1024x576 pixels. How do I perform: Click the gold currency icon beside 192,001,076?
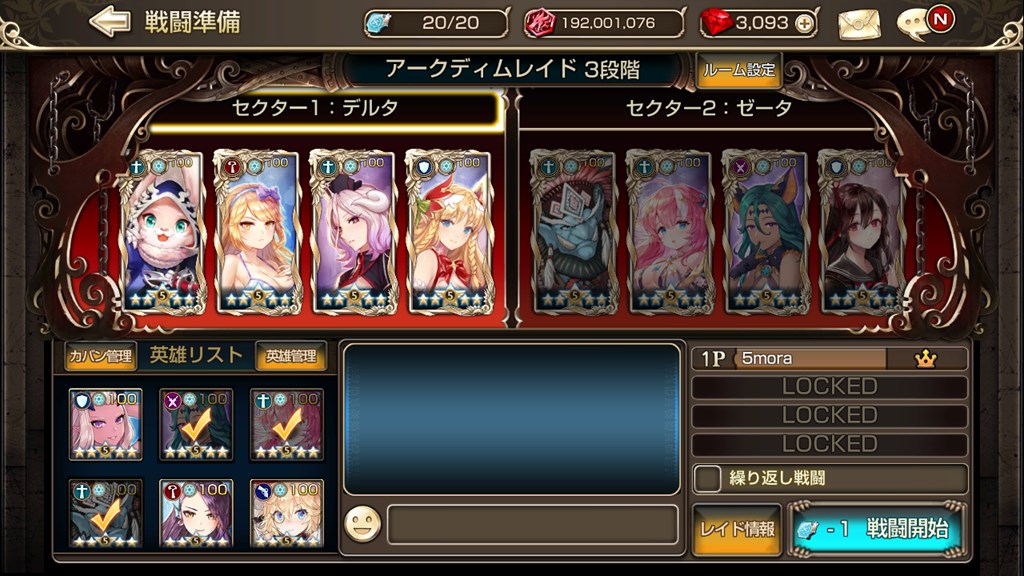coord(539,24)
